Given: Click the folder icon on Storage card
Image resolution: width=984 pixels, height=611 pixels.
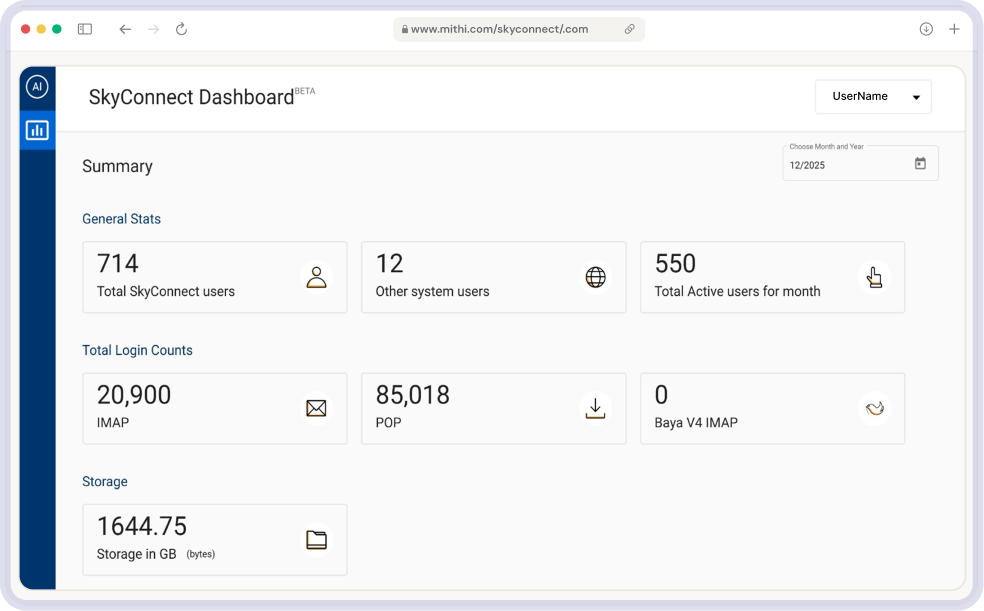Looking at the screenshot, I should [x=316, y=539].
